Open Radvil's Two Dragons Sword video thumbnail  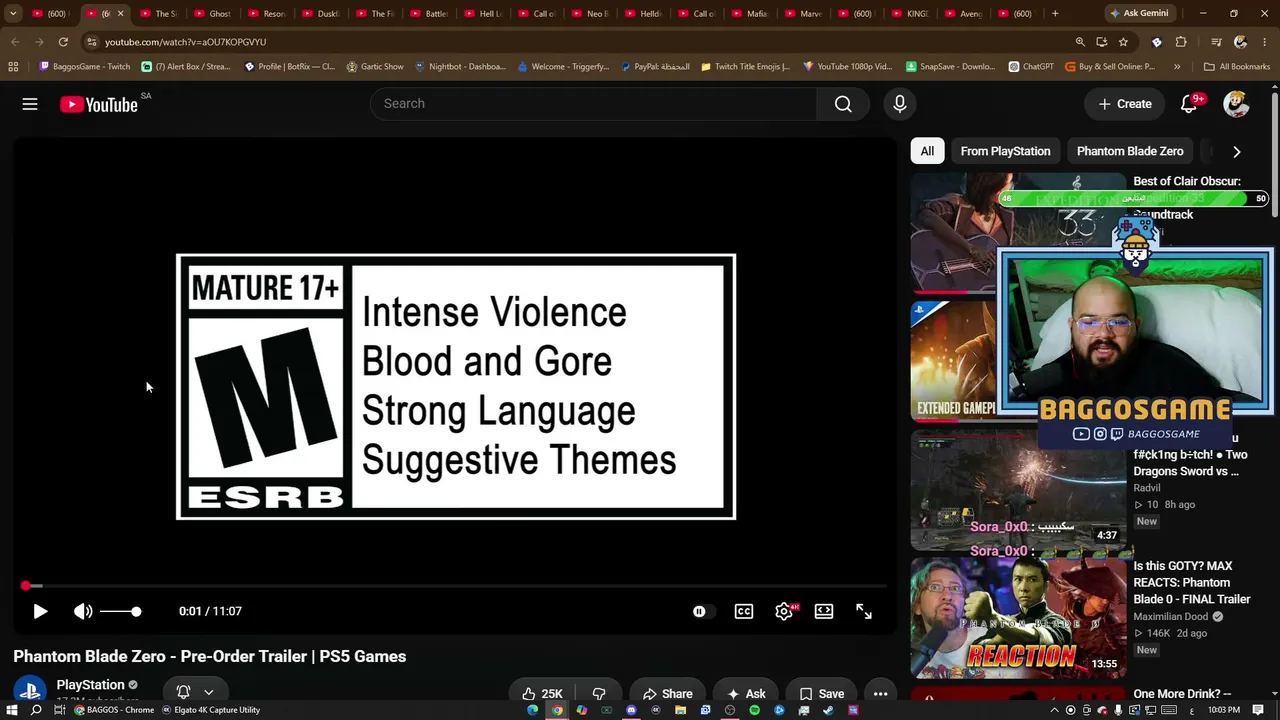point(1018,490)
